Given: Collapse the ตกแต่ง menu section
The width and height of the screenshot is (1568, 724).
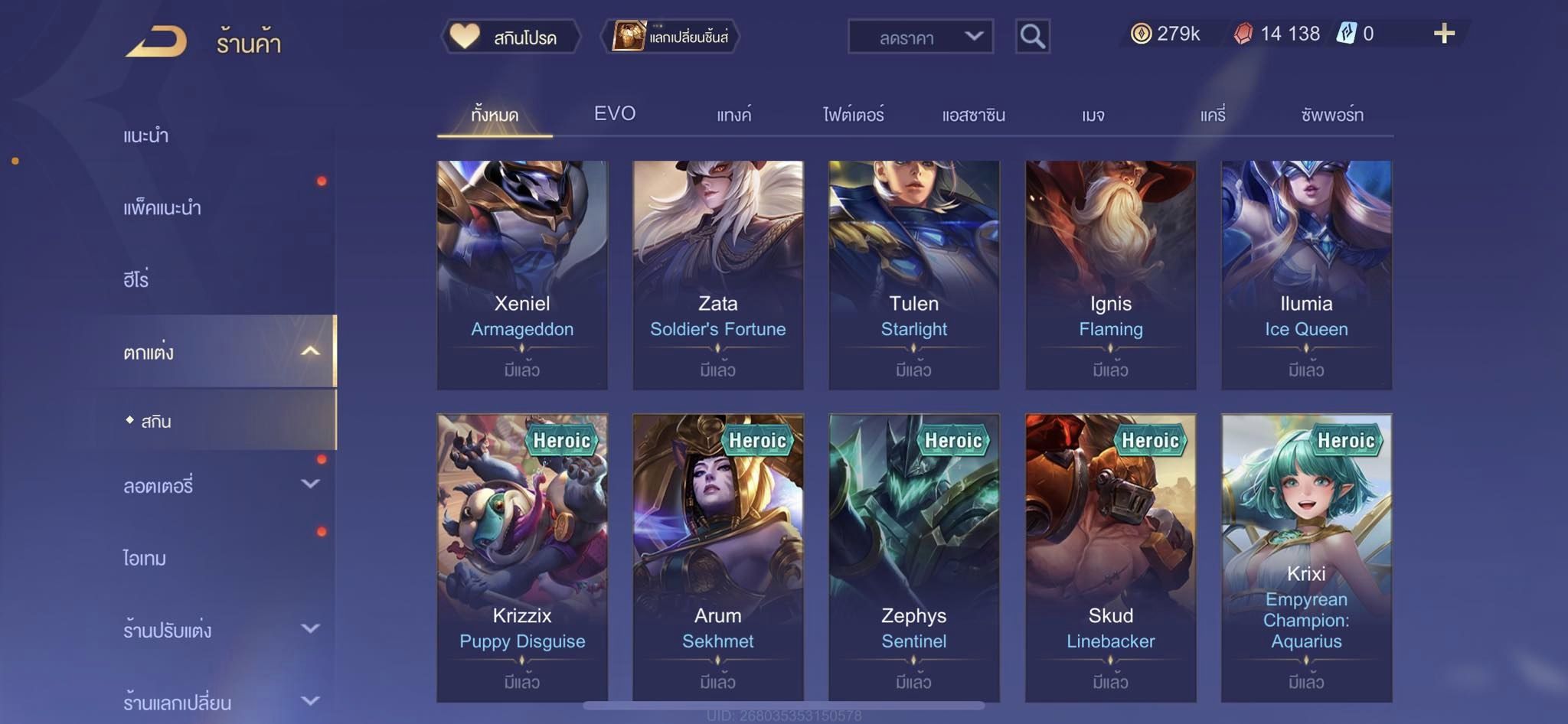Looking at the screenshot, I should 310,351.
